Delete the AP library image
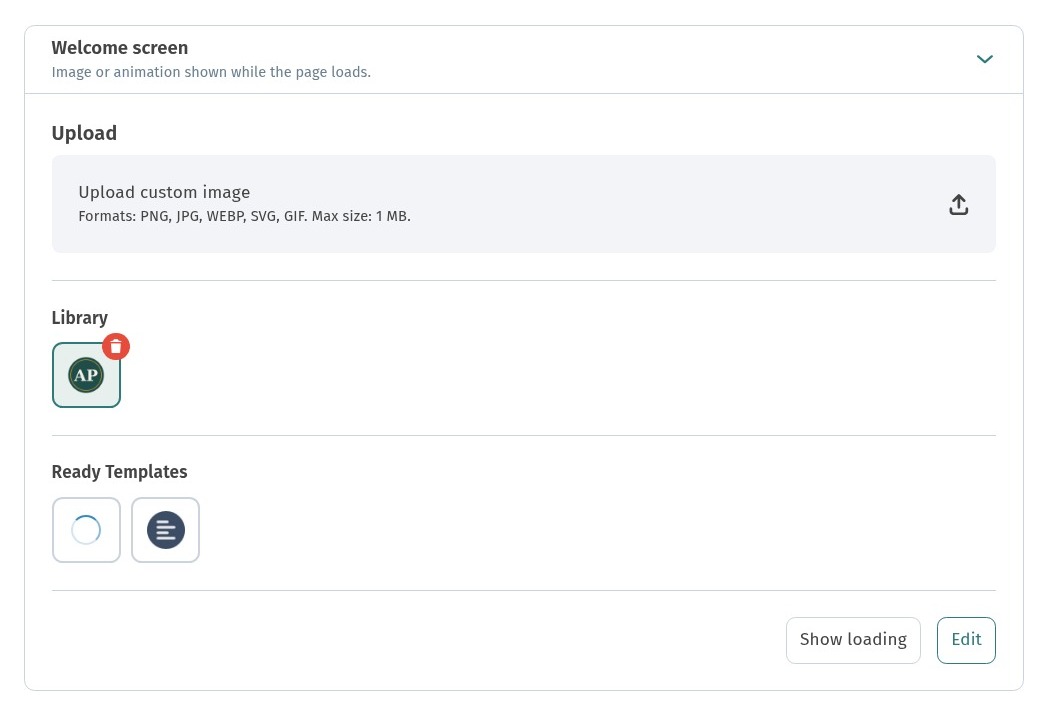The height and width of the screenshot is (715, 1048). point(116,347)
